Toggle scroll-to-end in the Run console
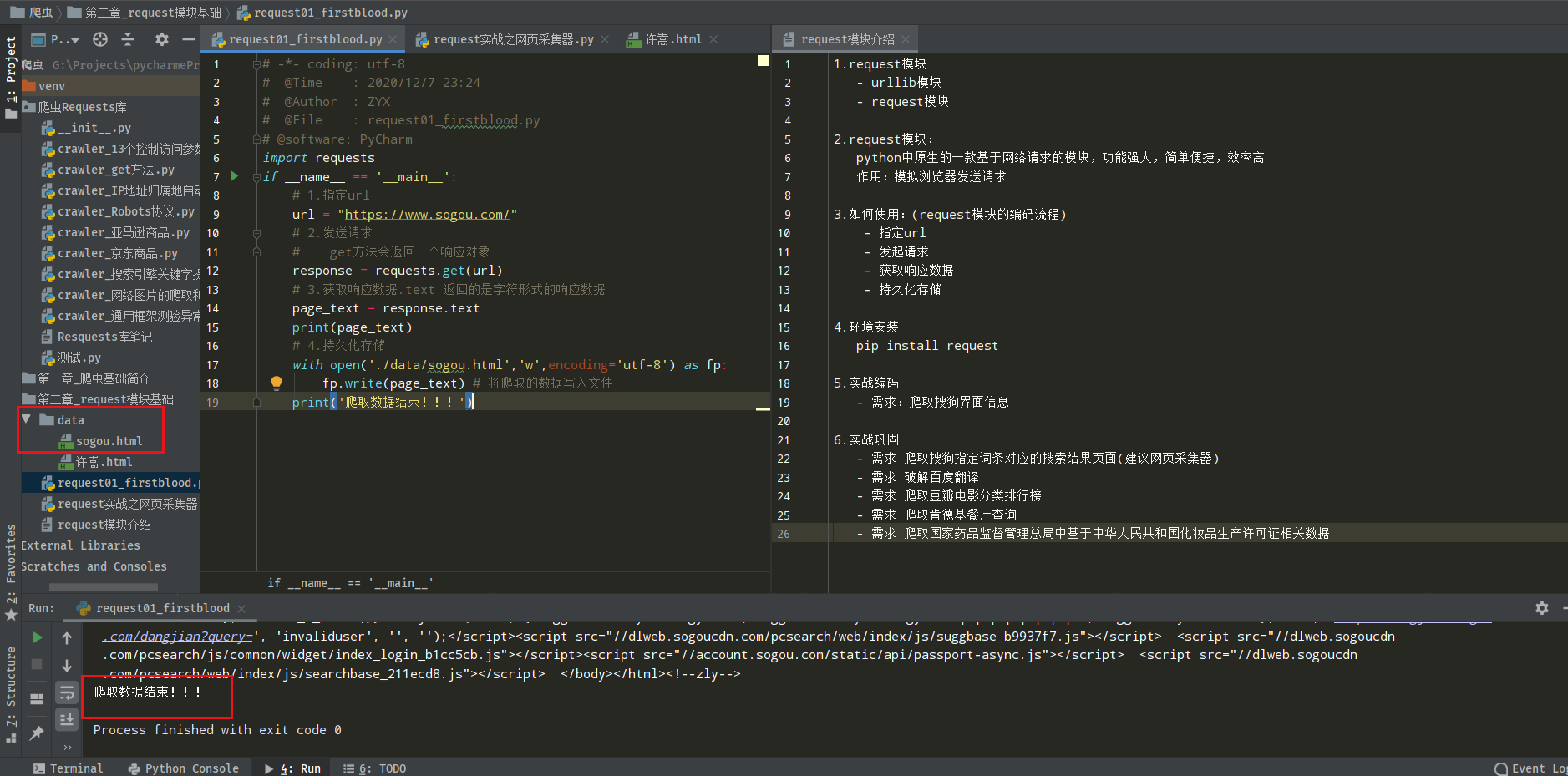The width and height of the screenshot is (1568, 776). 67,719
